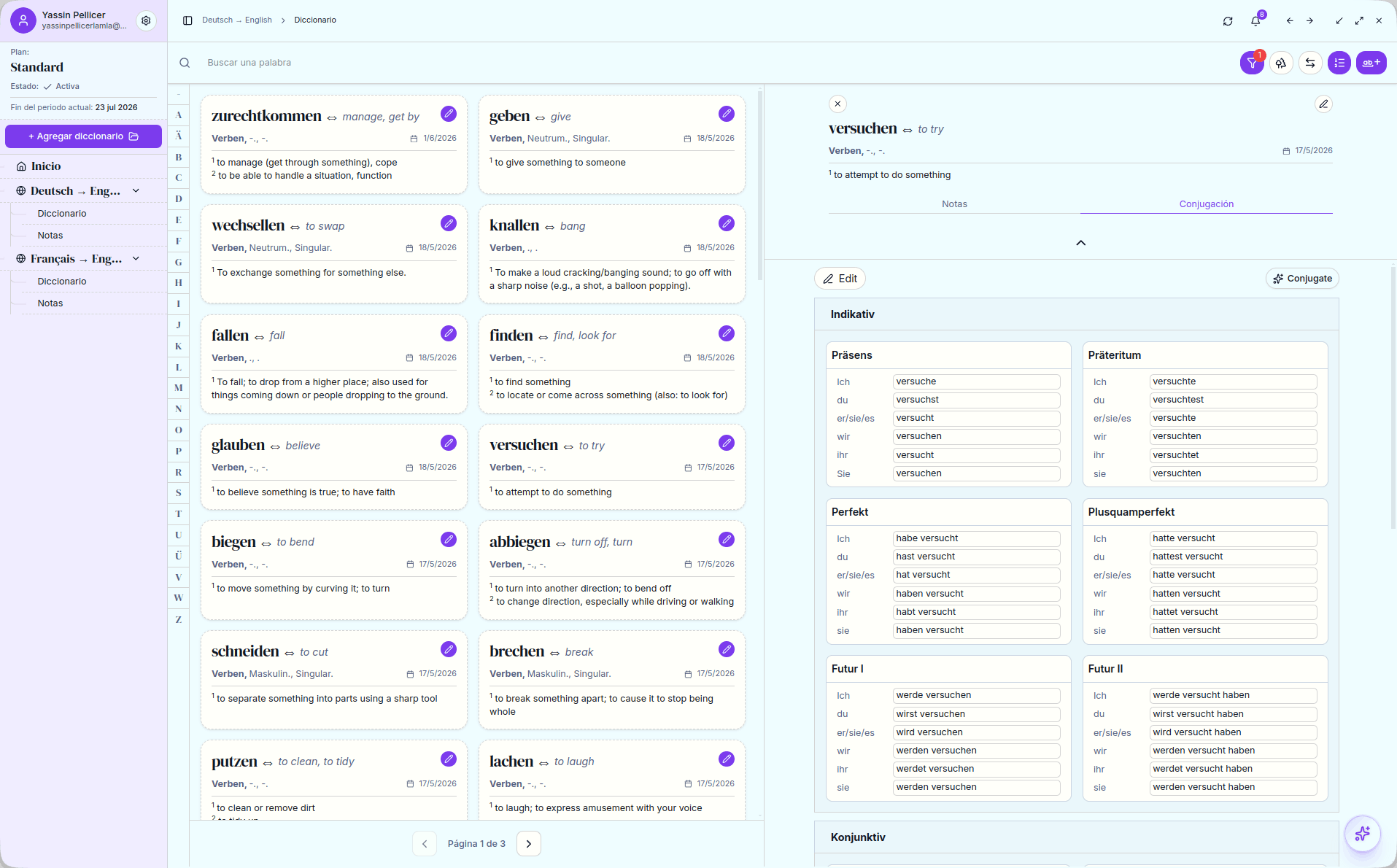Click the refresh sync icon
The width and height of the screenshot is (1397, 868).
point(1228,21)
